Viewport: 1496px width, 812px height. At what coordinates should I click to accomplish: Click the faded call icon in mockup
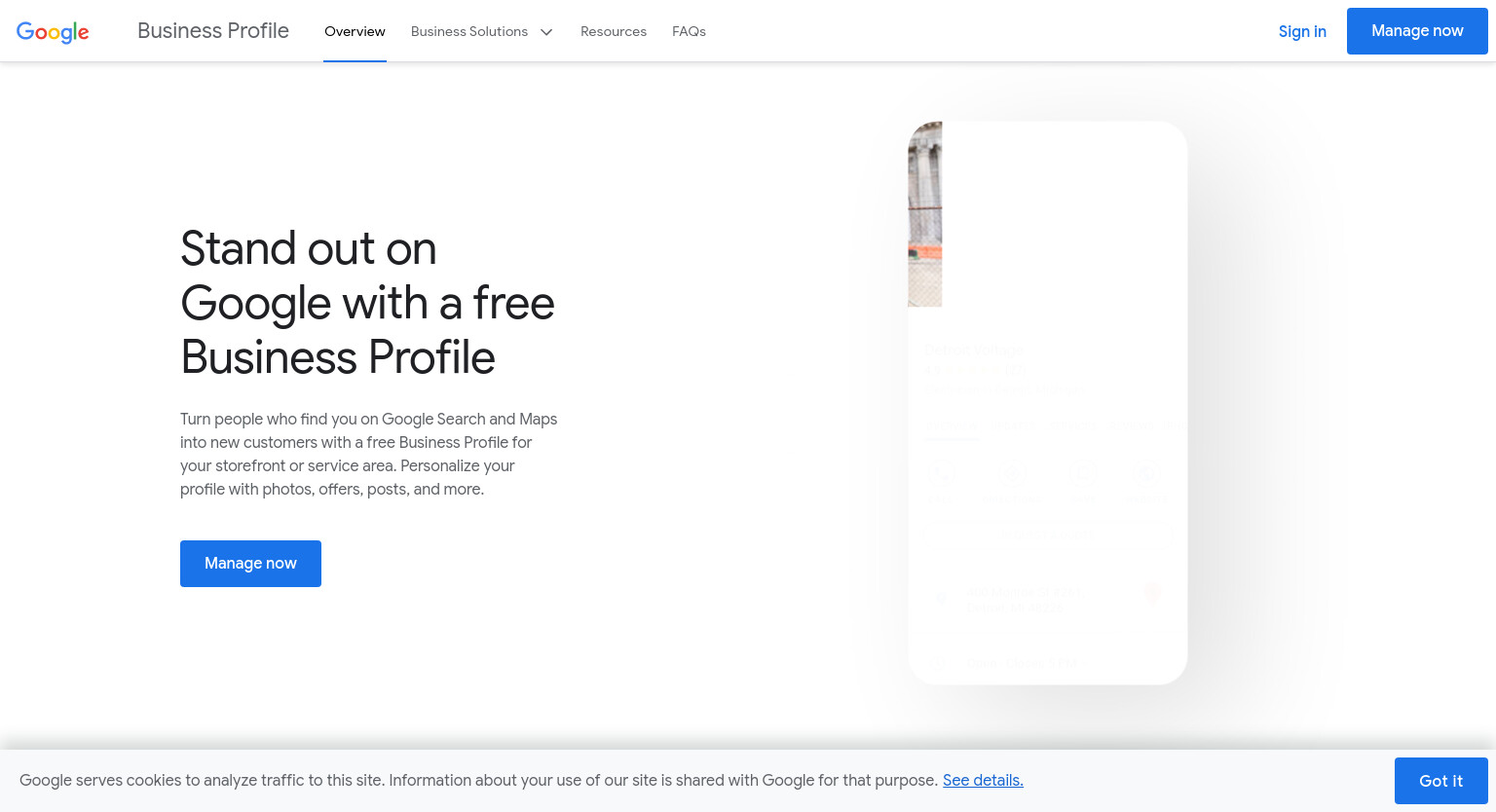coord(941,474)
